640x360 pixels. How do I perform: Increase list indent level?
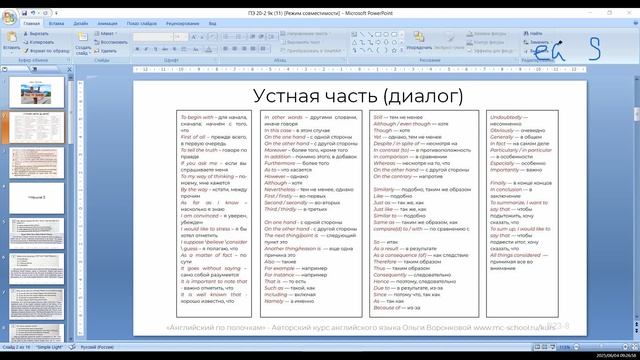pyautogui.click(x=261, y=37)
